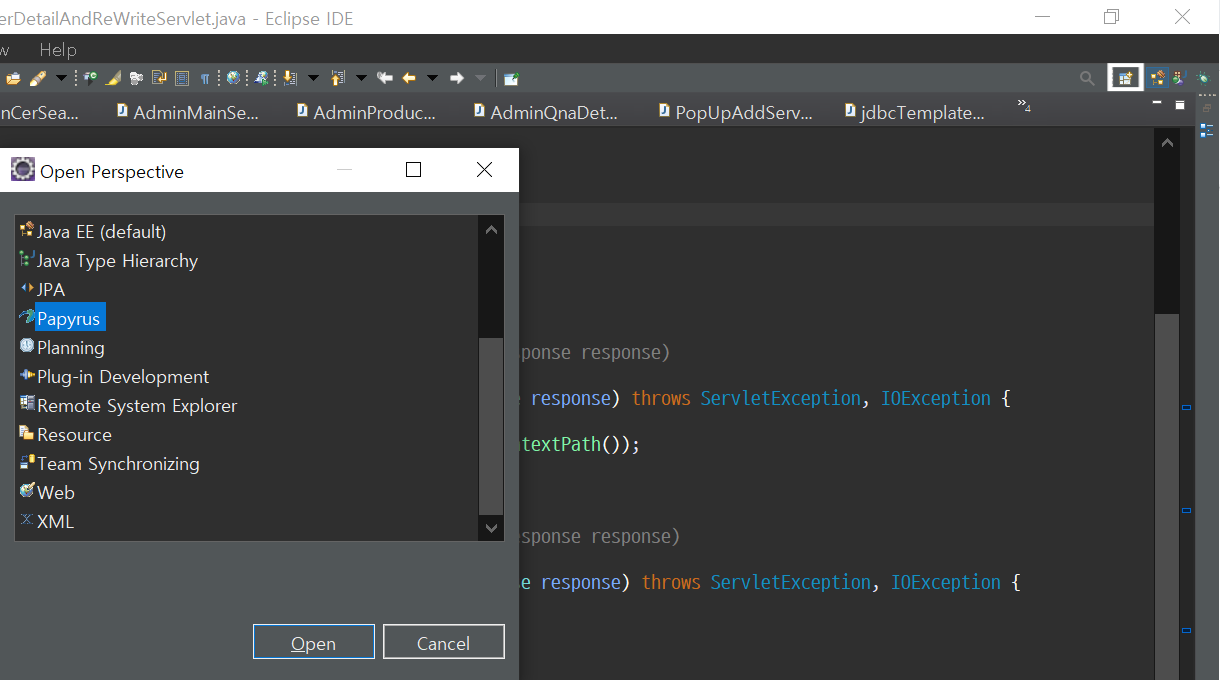Screen dimensions: 1220x680
Task: Open the web browser globe icon
Action: point(233,78)
